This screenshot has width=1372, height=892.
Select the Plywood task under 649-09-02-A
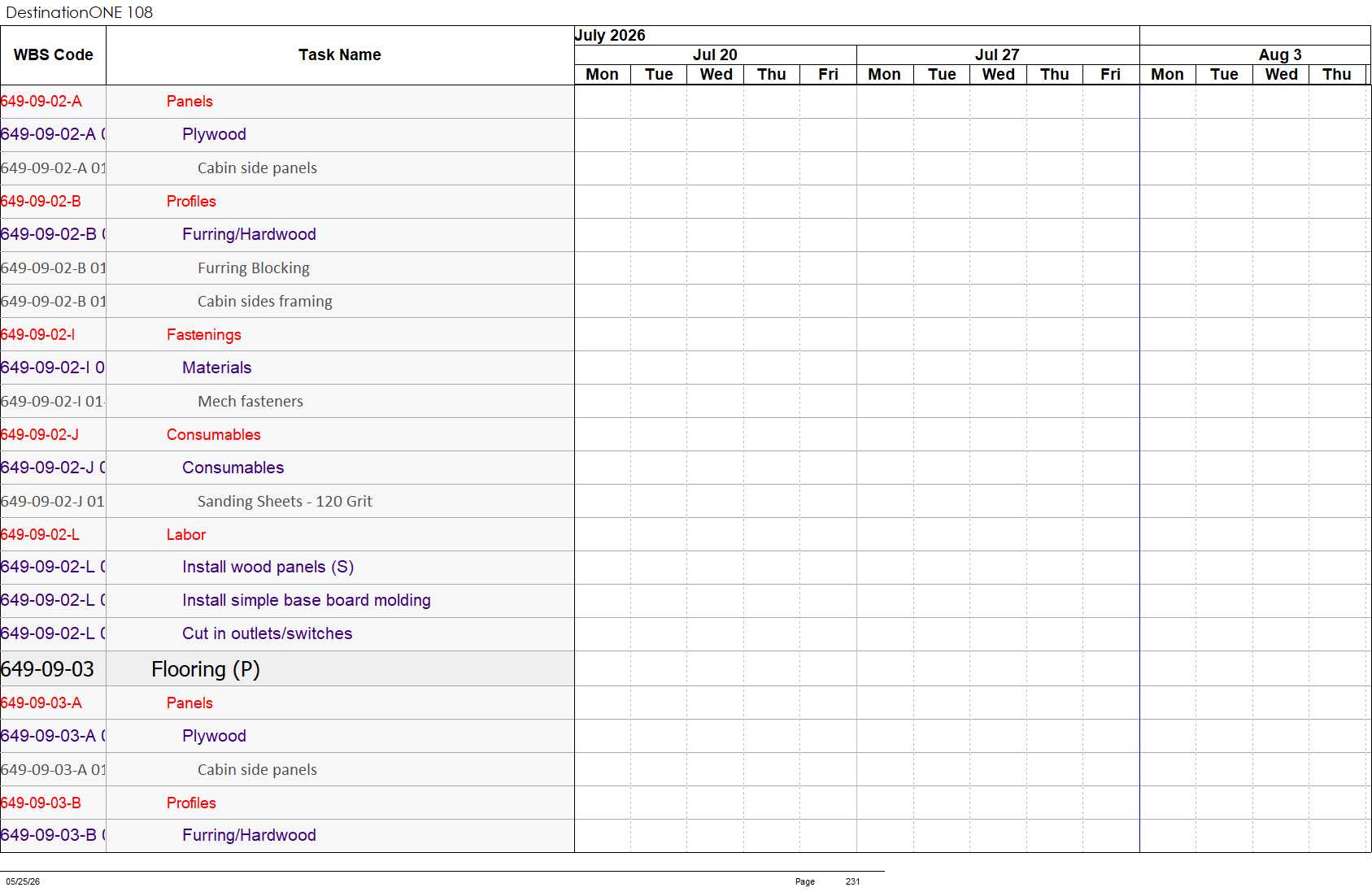pyautogui.click(x=287, y=135)
